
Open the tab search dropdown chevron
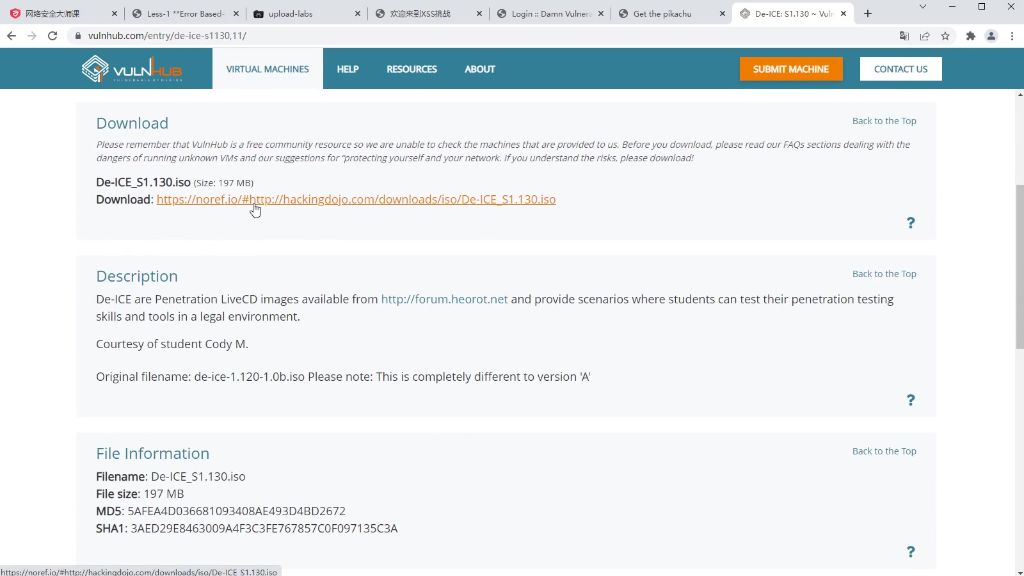pyautogui.click(x=922, y=7)
